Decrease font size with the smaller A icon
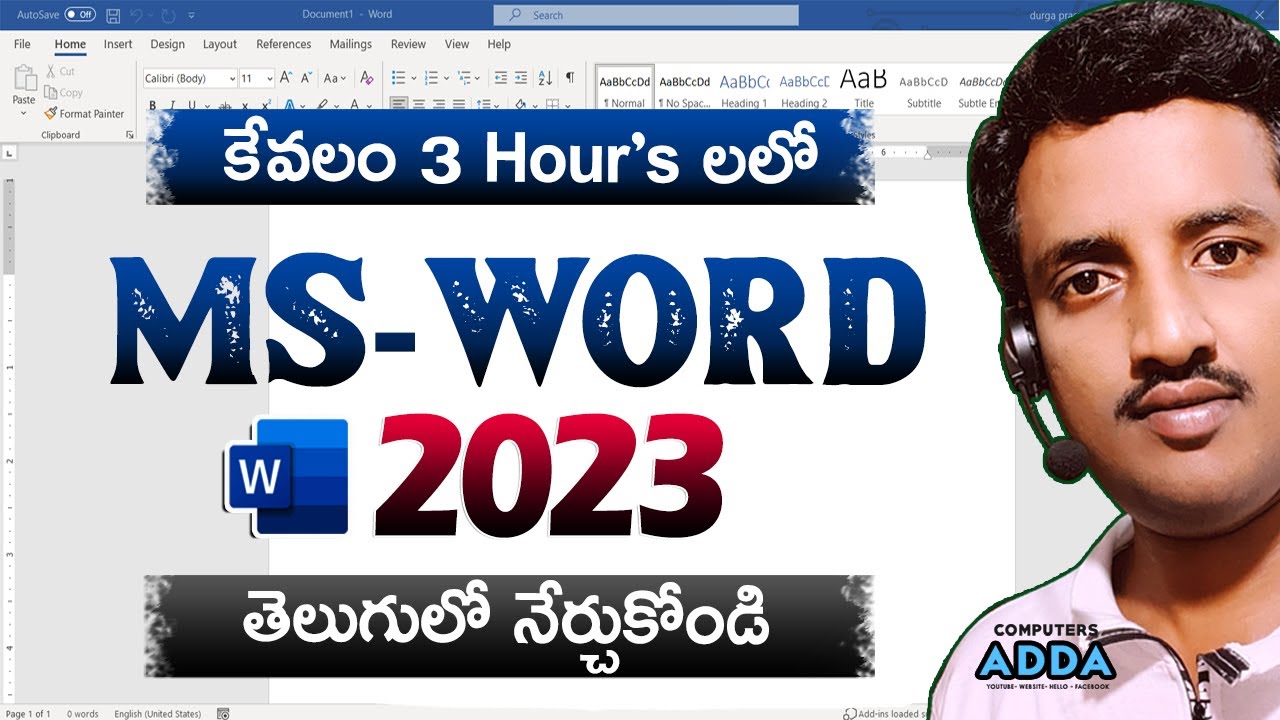 pos(305,78)
